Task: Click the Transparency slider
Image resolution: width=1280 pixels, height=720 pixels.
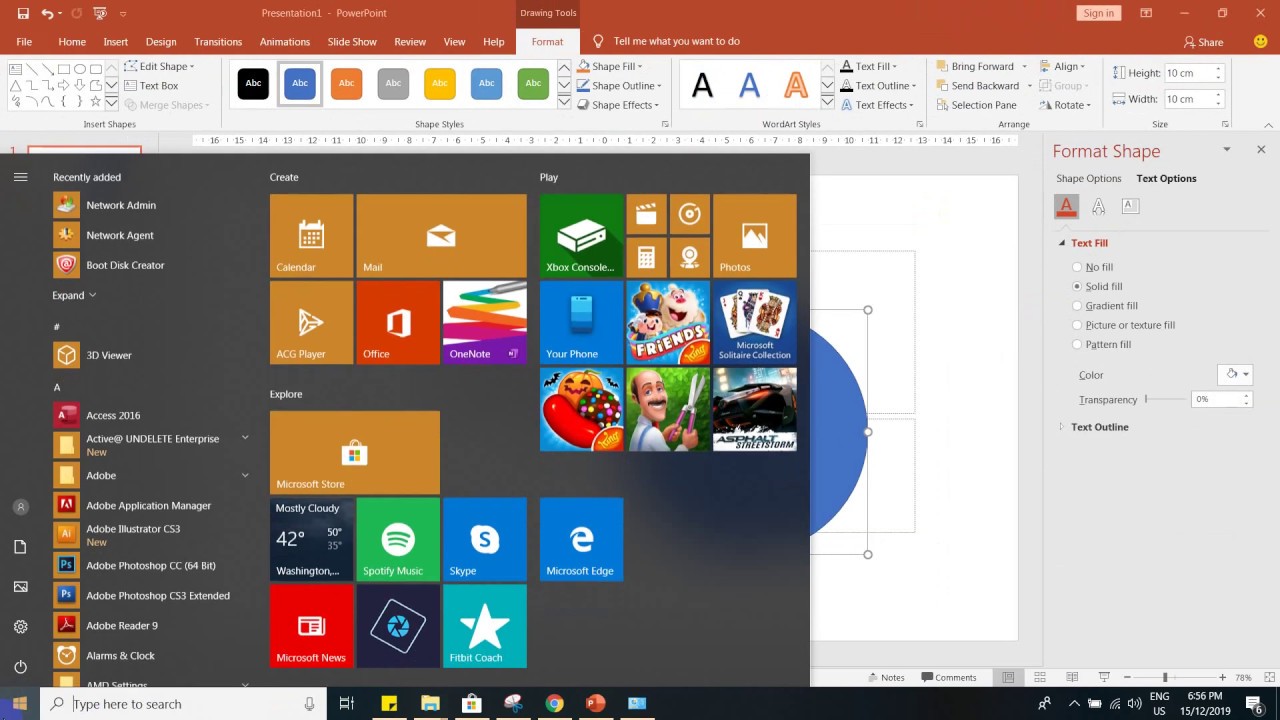Action: [x=1164, y=399]
